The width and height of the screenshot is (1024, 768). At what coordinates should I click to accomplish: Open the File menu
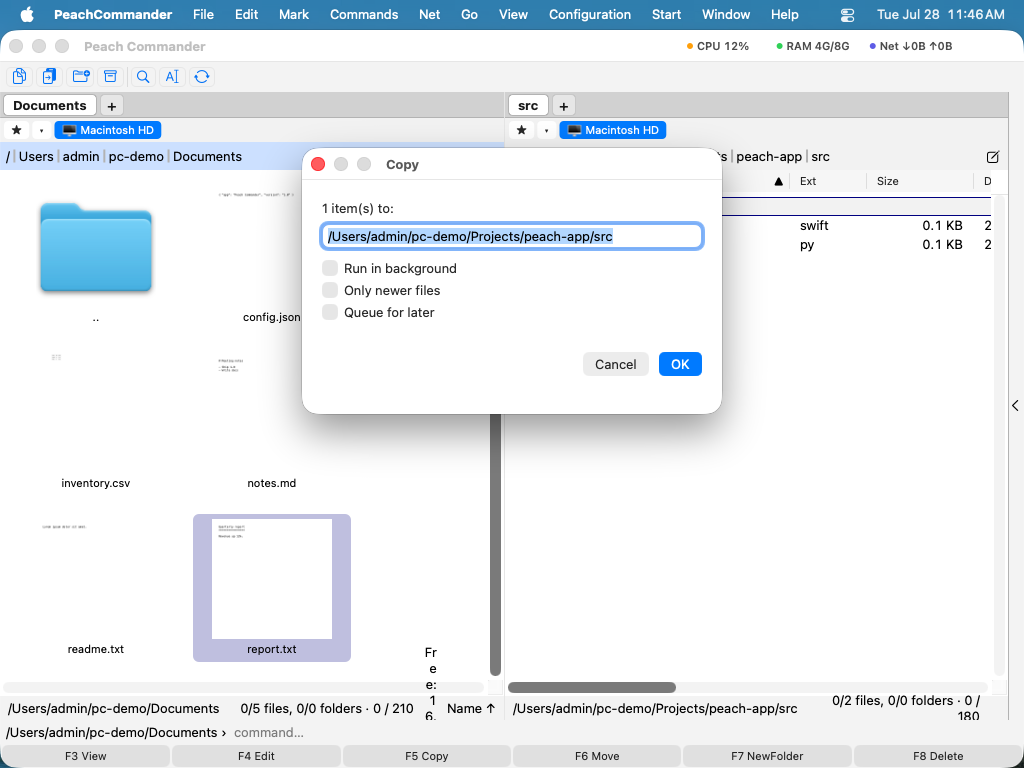(x=203, y=14)
